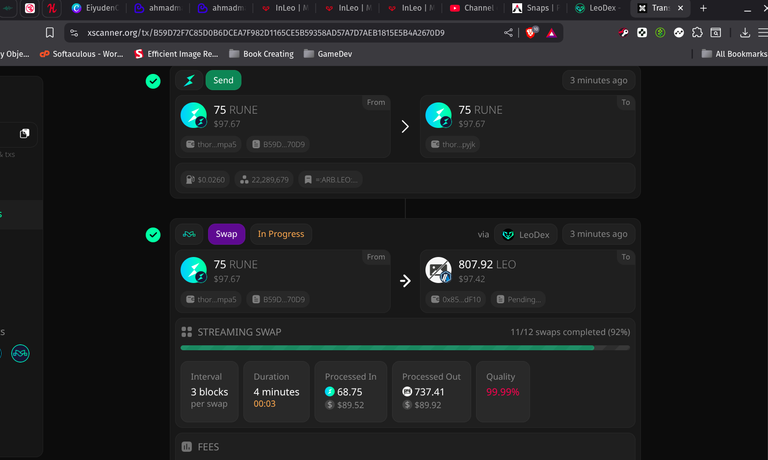Click the Send step checkmark
Screen dimensions: 768x460
click(153, 81)
